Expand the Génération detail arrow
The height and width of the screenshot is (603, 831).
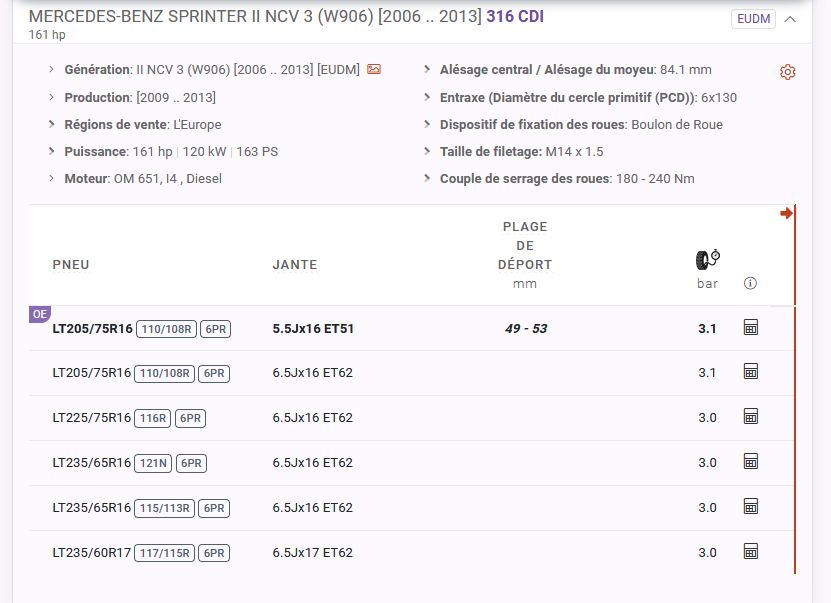click(52, 70)
